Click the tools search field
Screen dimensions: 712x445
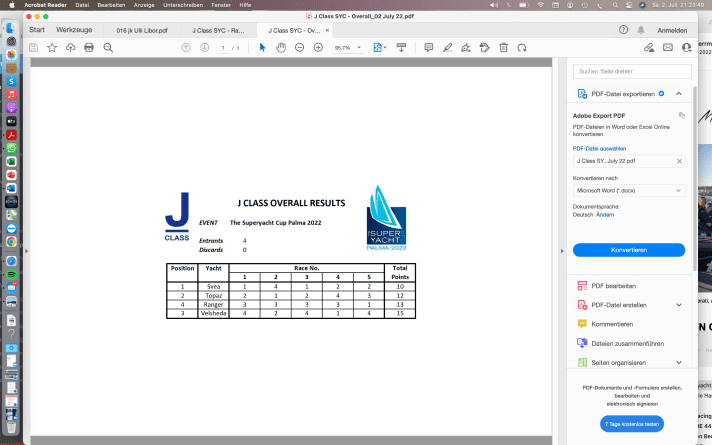point(628,71)
